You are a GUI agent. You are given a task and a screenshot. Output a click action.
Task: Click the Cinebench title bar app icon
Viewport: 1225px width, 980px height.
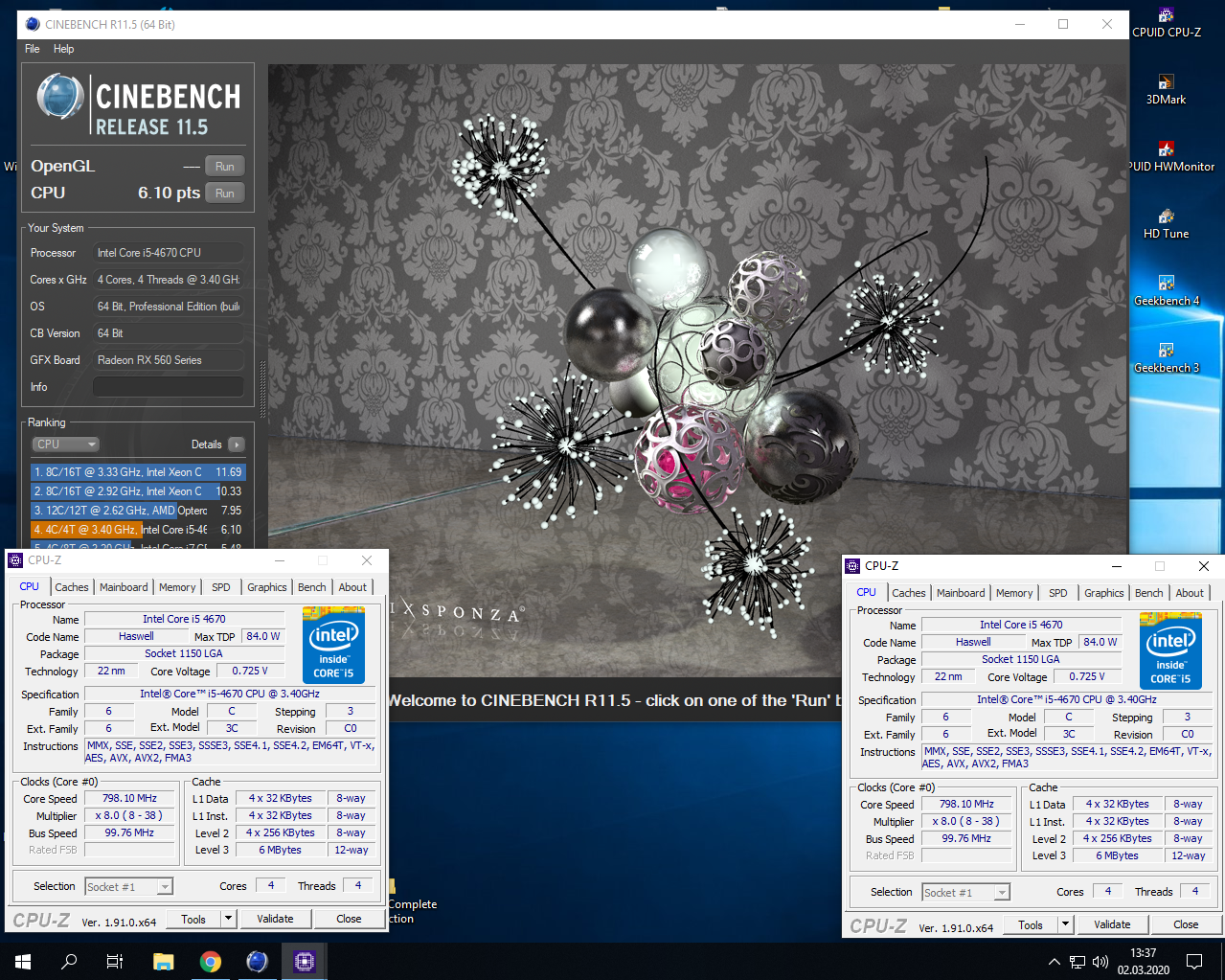tap(33, 24)
